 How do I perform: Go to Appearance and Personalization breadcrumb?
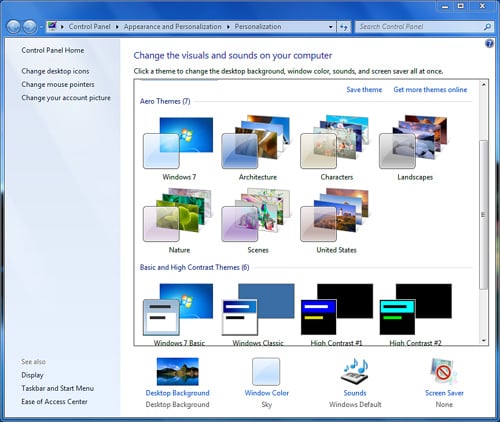click(x=172, y=27)
